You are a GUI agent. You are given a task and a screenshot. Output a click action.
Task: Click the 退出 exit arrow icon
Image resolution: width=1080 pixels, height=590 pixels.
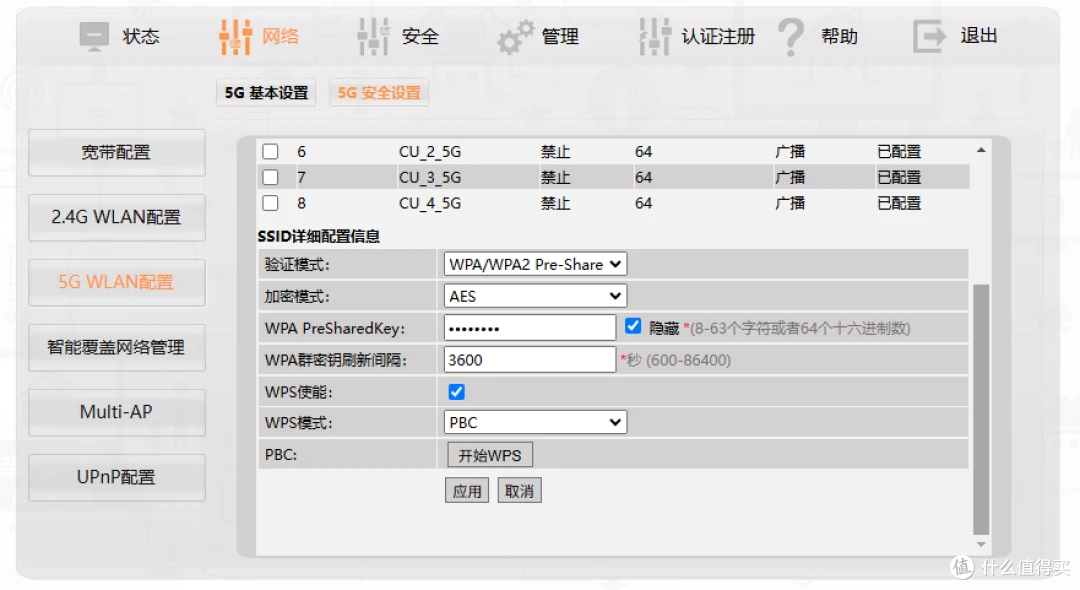point(929,36)
